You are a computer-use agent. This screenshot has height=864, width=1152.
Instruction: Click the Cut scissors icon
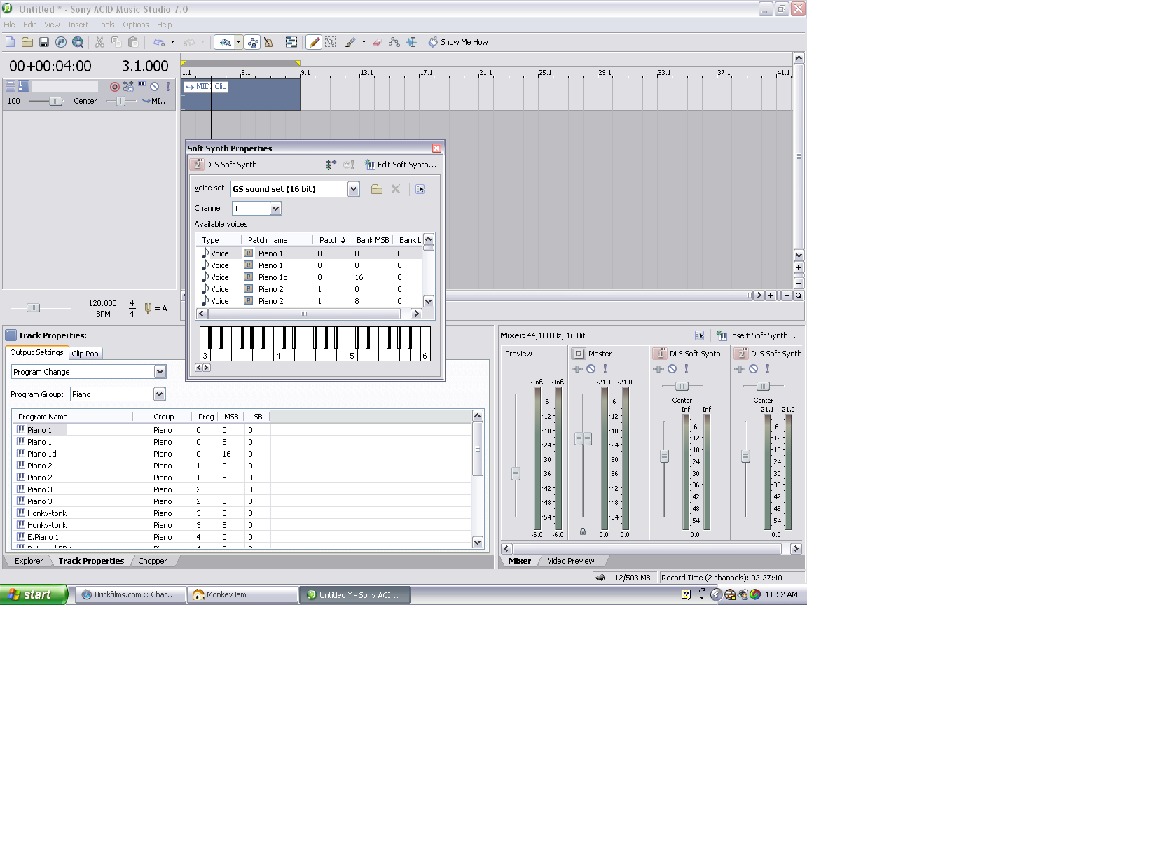[x=99, y=42]
